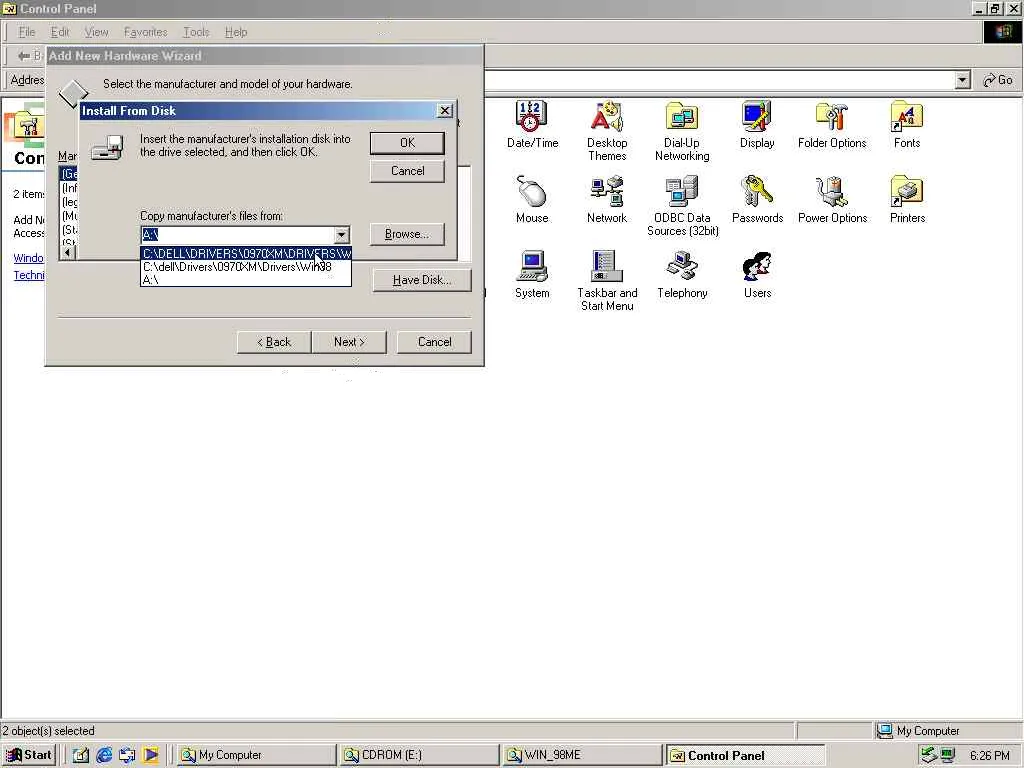Open the Date/Time control panel icon
The image size is (1024, 768).
click(x=532, y=125)
